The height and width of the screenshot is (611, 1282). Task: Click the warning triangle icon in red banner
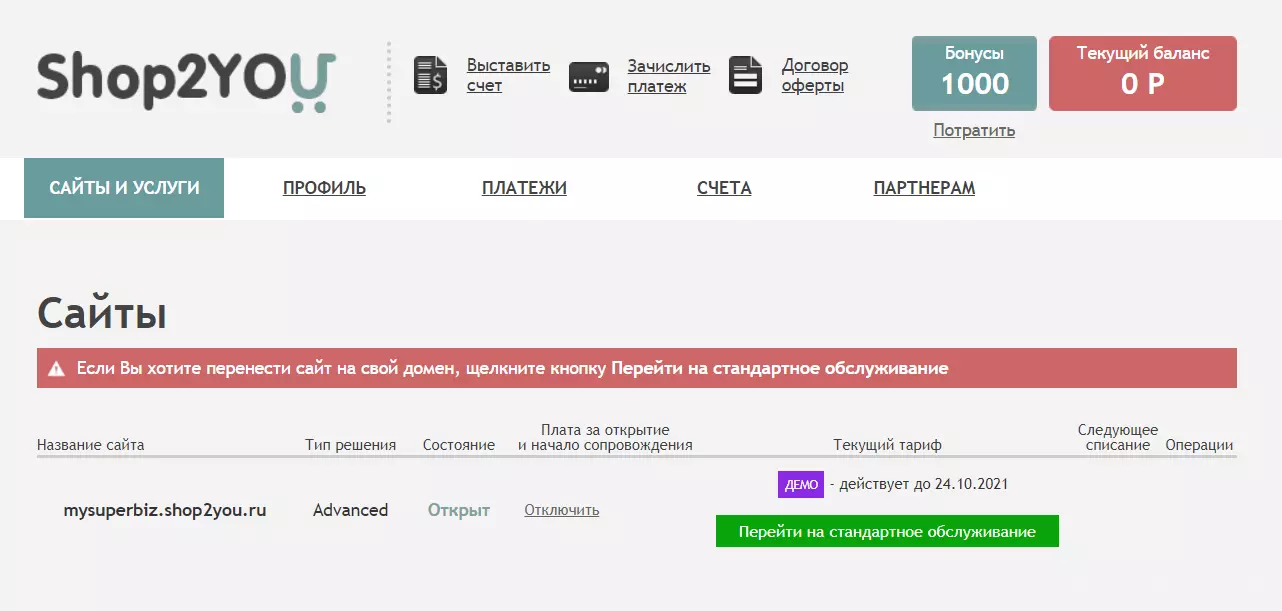pyautogui.click(x=57, y=369)
